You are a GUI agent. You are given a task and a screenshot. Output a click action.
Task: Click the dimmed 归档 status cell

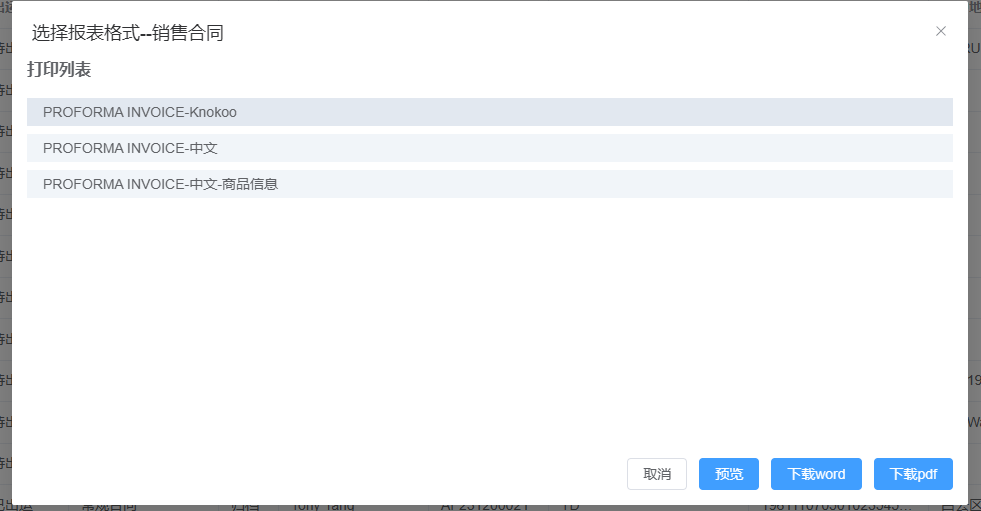click(x=245, y=507)
